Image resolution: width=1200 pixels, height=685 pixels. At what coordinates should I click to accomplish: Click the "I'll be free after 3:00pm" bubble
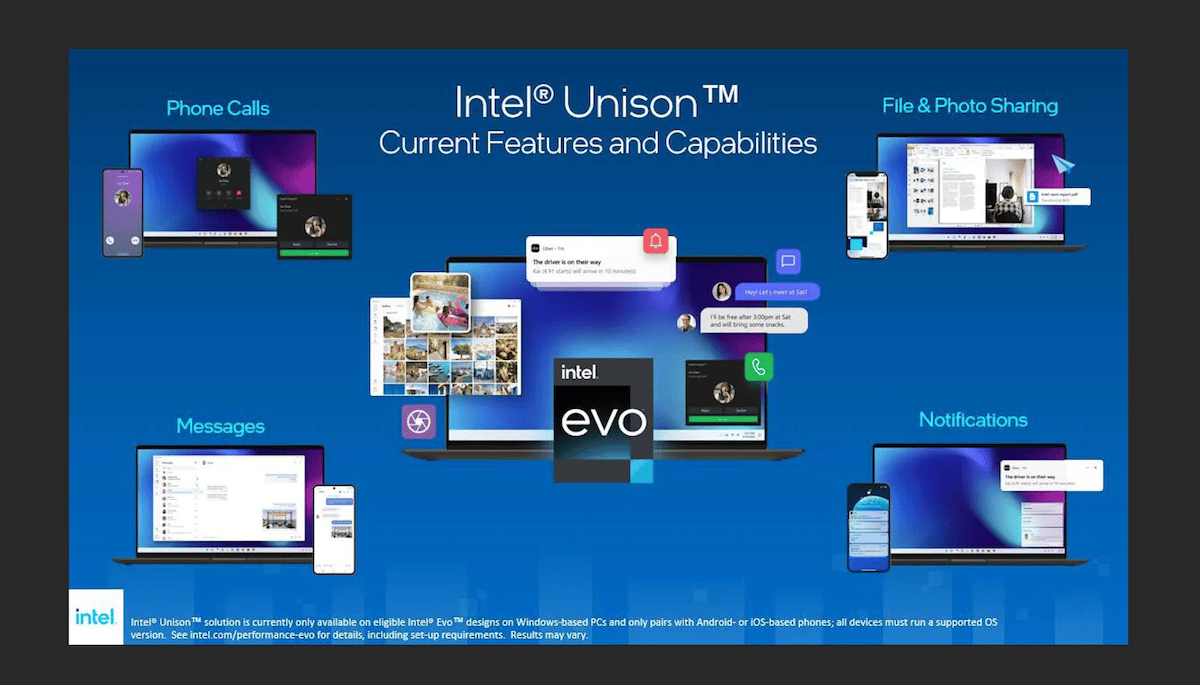click(x=754, y=320)
